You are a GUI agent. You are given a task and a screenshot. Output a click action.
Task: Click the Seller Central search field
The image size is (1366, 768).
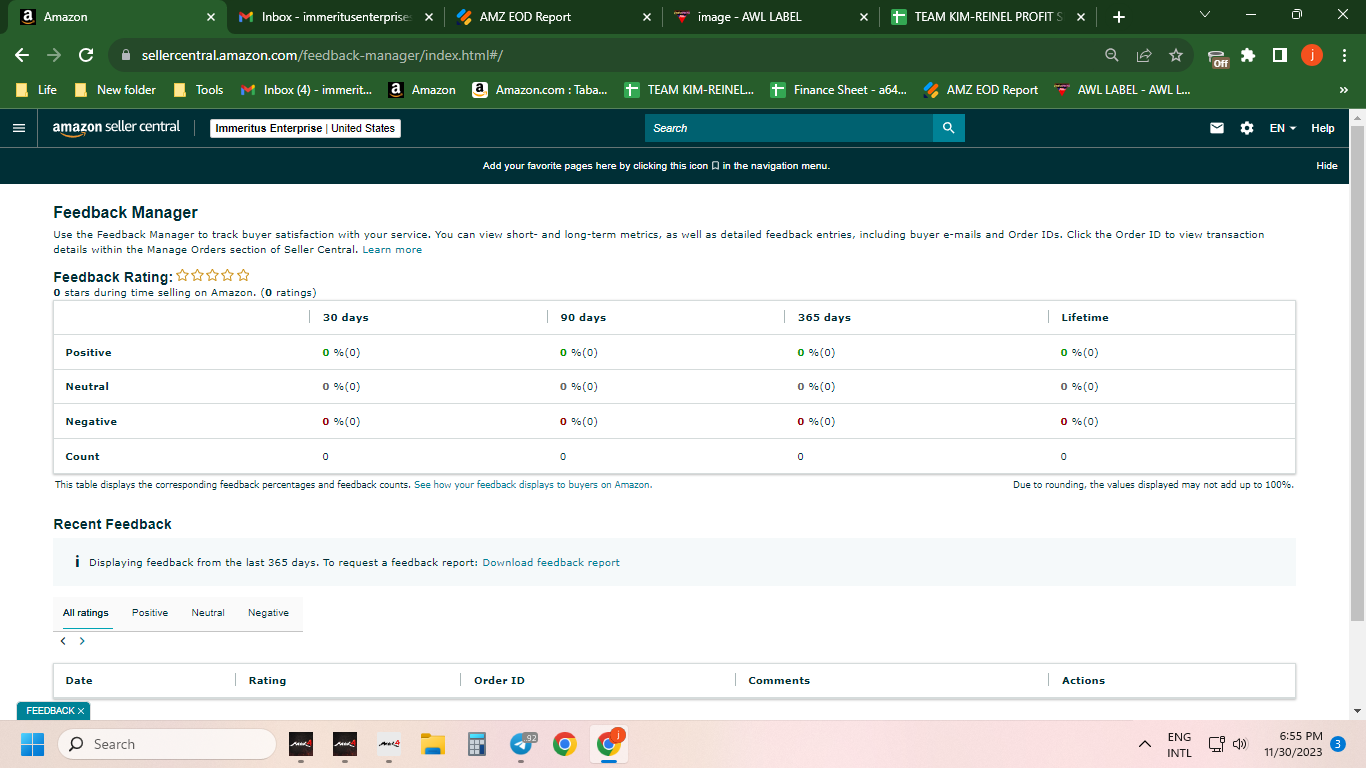[x=789, y=128]
